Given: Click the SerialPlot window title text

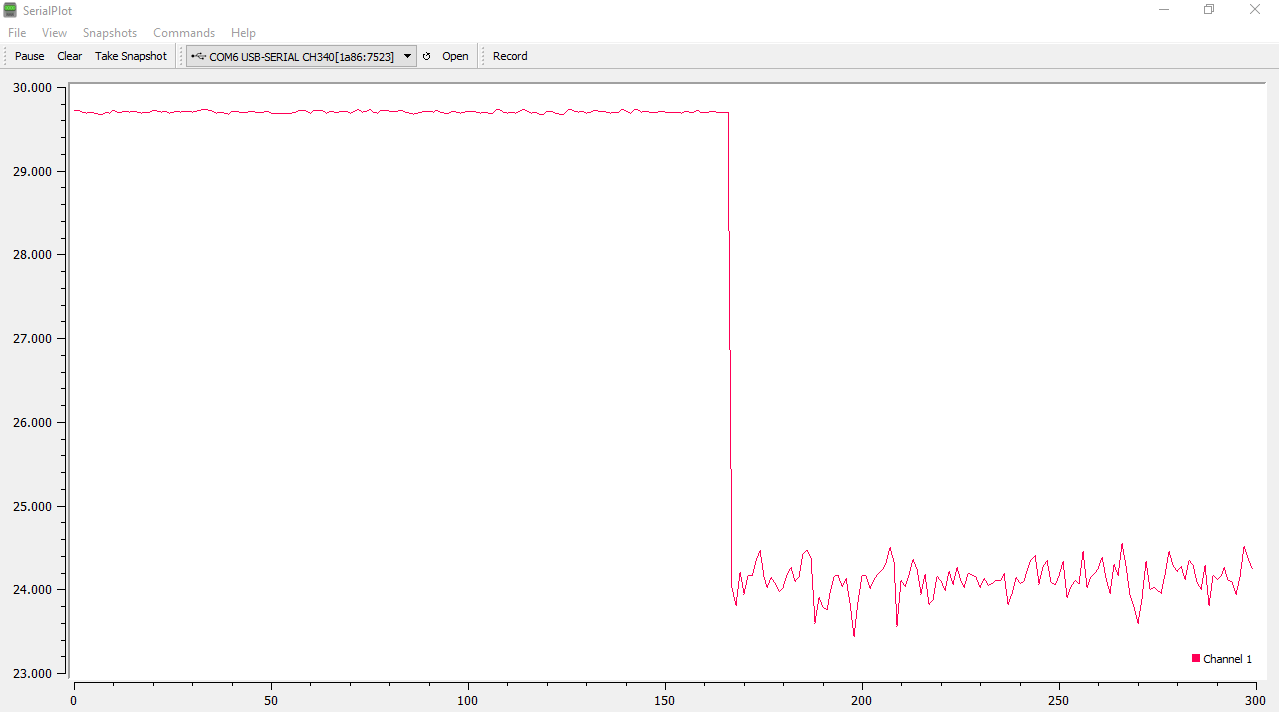Looking at the screenshot, I should pos(48,10).
